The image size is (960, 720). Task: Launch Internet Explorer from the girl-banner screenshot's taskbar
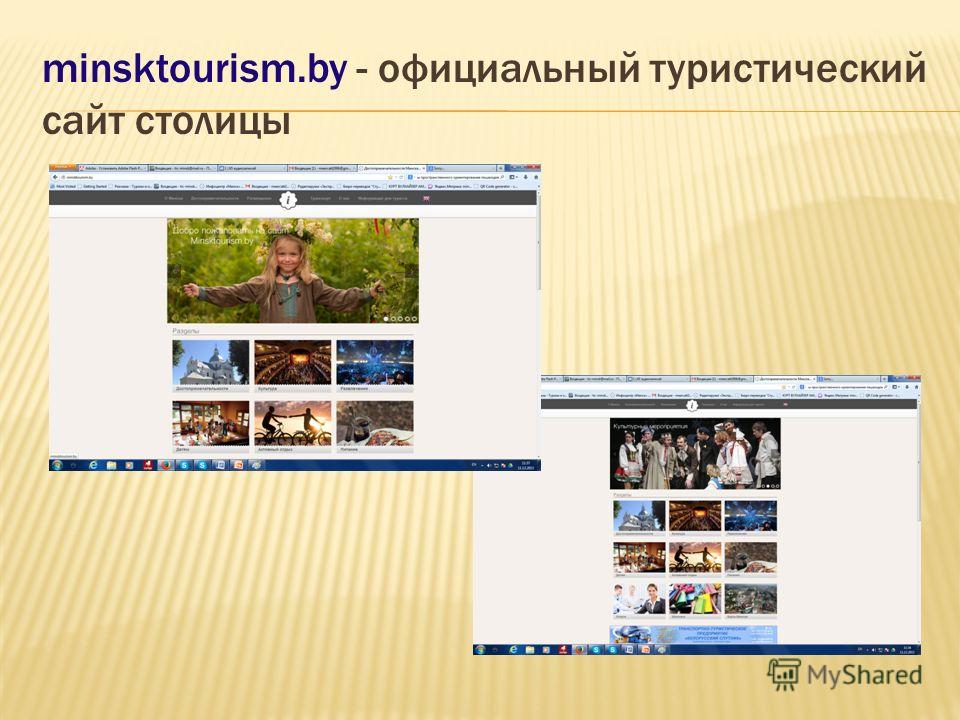[x=93, y=465]
